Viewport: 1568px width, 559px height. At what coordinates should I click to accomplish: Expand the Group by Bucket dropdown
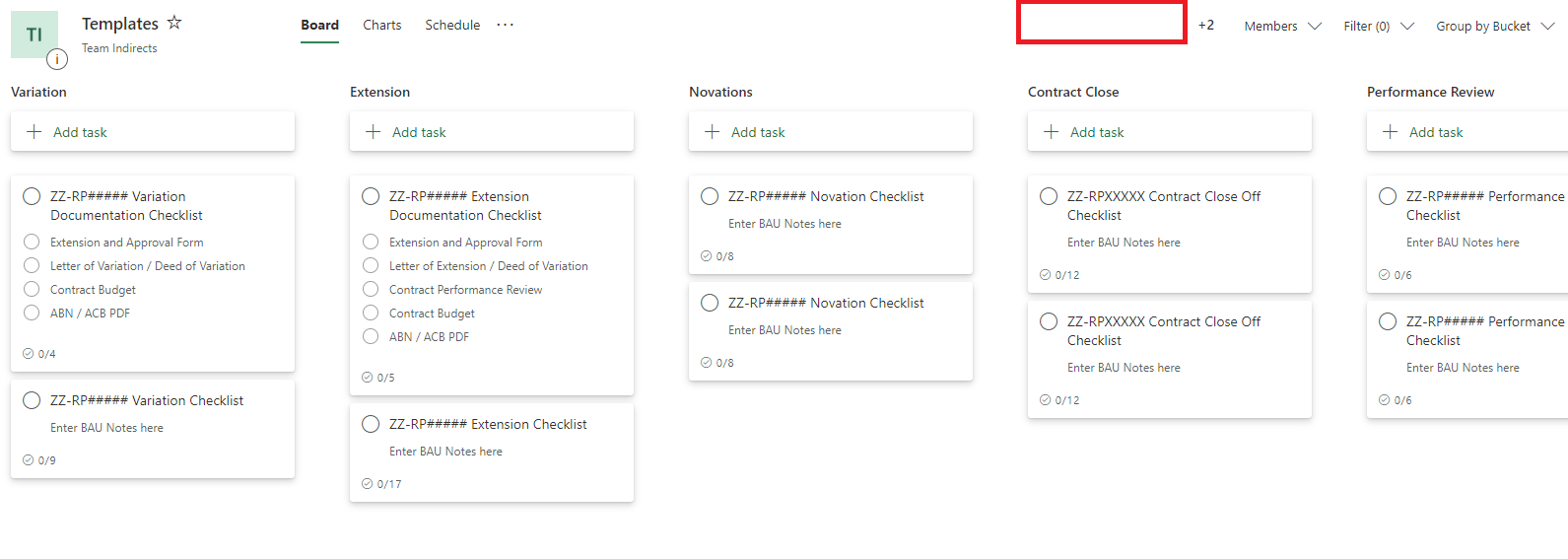[1495, 27]
